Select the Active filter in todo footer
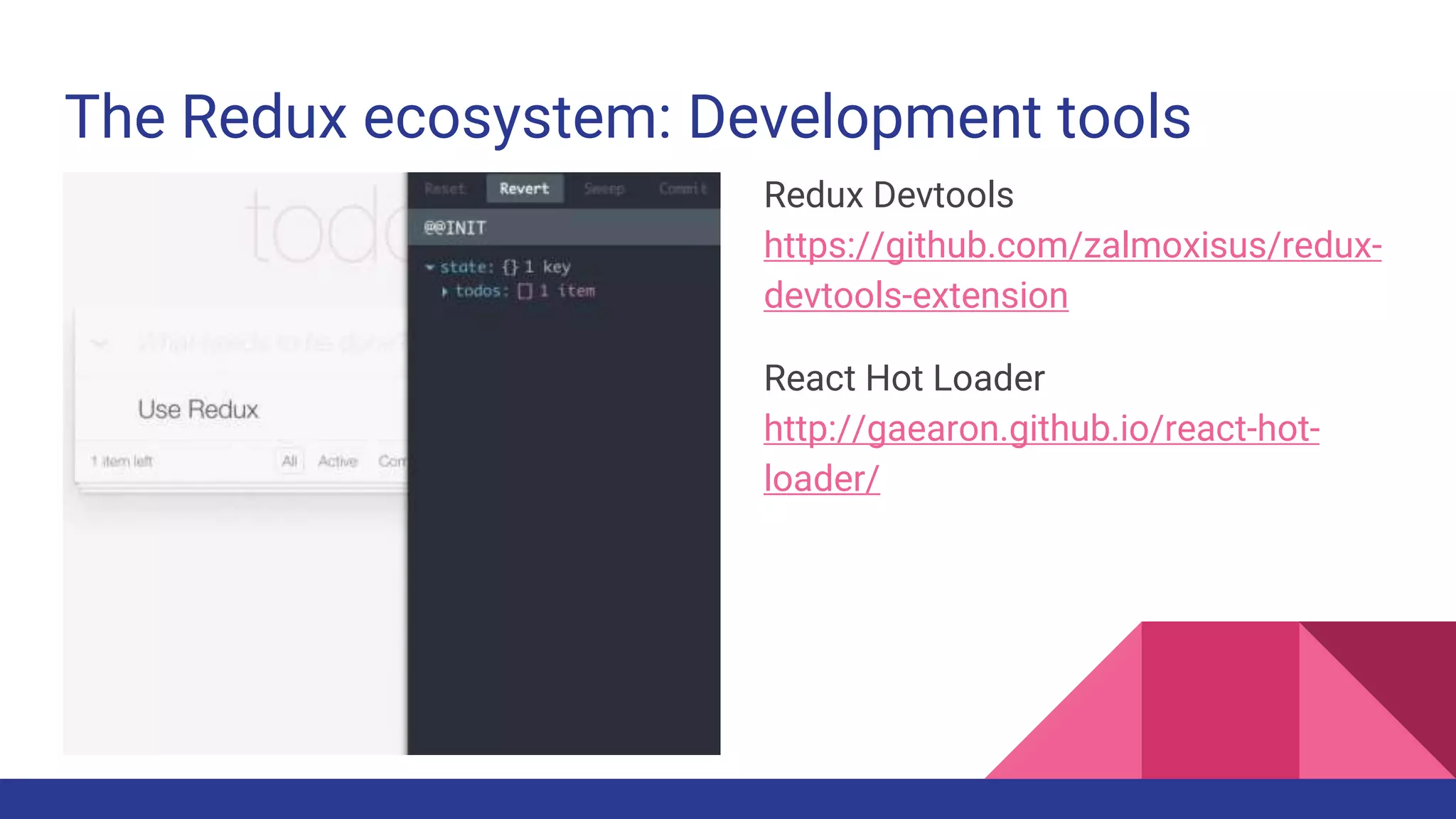1456x819 pixels. 338,461
